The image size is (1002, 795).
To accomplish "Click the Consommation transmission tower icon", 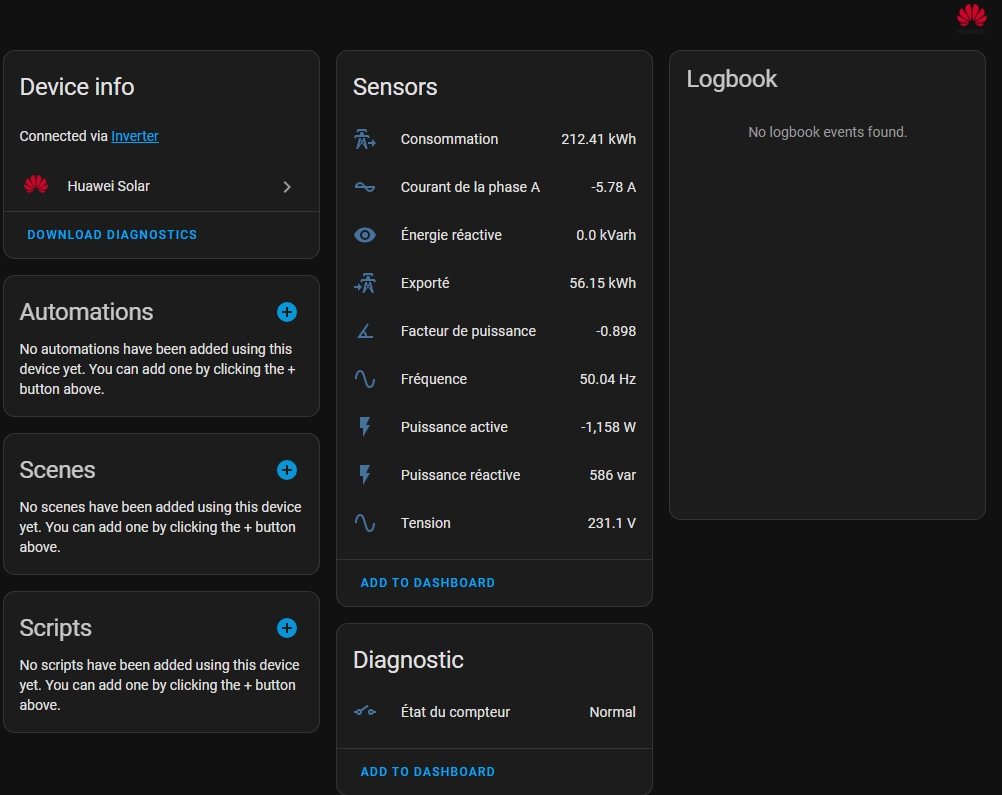I will (365, 139).
